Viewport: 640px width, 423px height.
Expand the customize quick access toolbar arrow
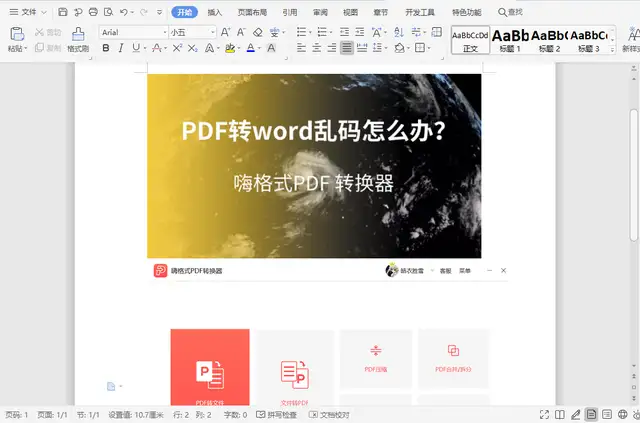[160, 12]
